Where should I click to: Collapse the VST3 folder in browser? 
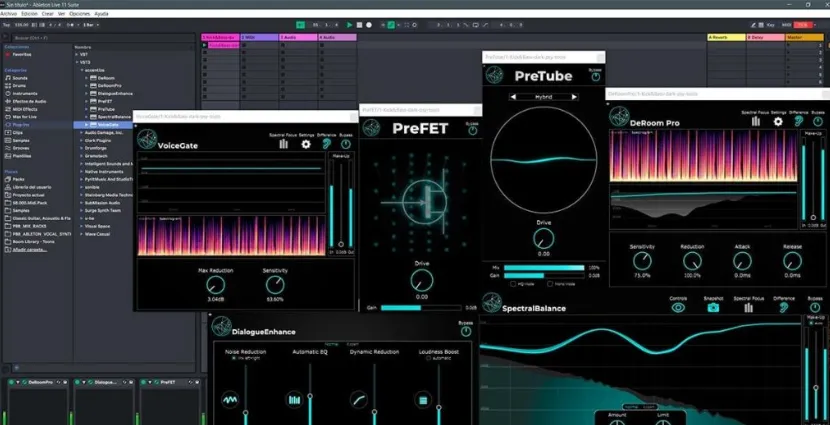tap(77, 62)
